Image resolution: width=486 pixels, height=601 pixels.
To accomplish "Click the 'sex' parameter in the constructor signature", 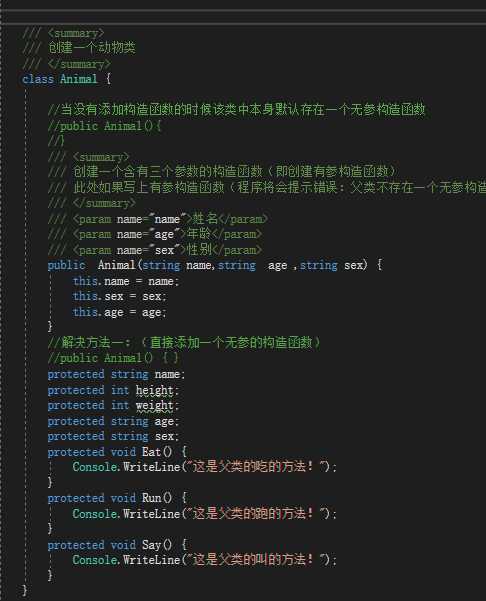I will pyautogui.click(x=355, y=265).
